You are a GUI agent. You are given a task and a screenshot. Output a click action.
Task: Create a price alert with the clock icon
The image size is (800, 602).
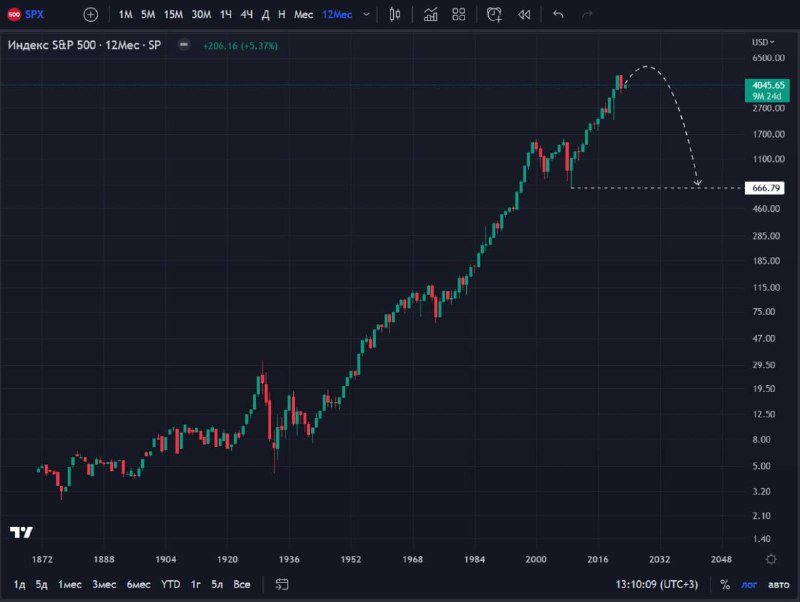click(x=494, y=15)
